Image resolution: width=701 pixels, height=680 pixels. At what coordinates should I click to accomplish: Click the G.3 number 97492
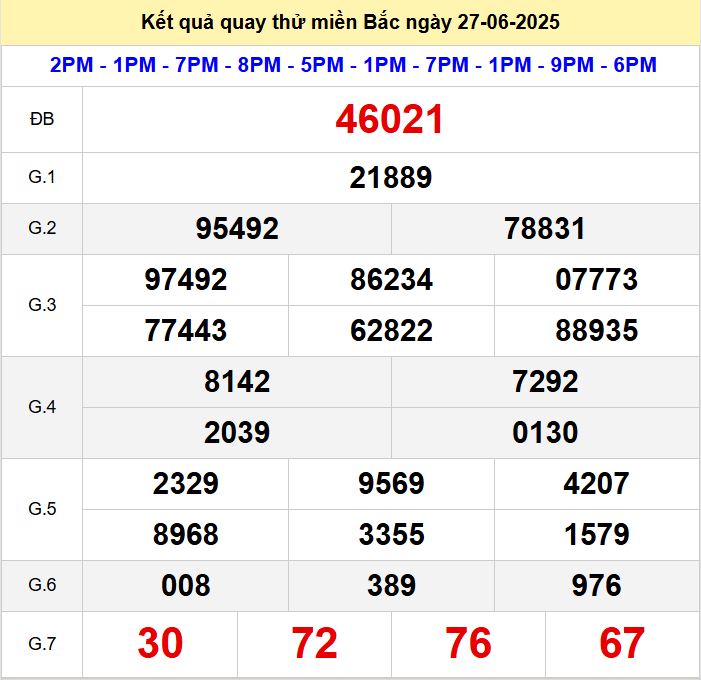coord(186,279)
